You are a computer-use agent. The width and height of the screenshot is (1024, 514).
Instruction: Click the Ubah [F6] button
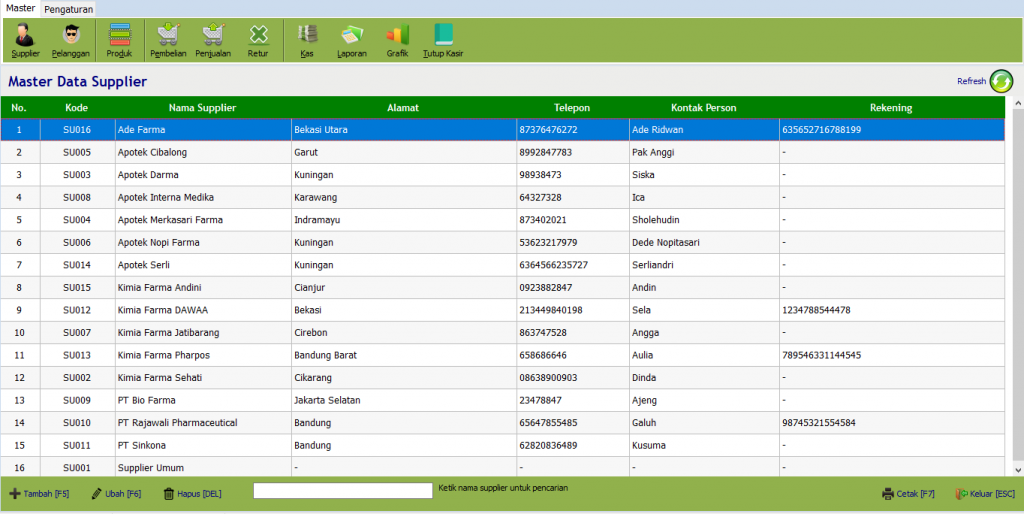(x=116, y=494)
